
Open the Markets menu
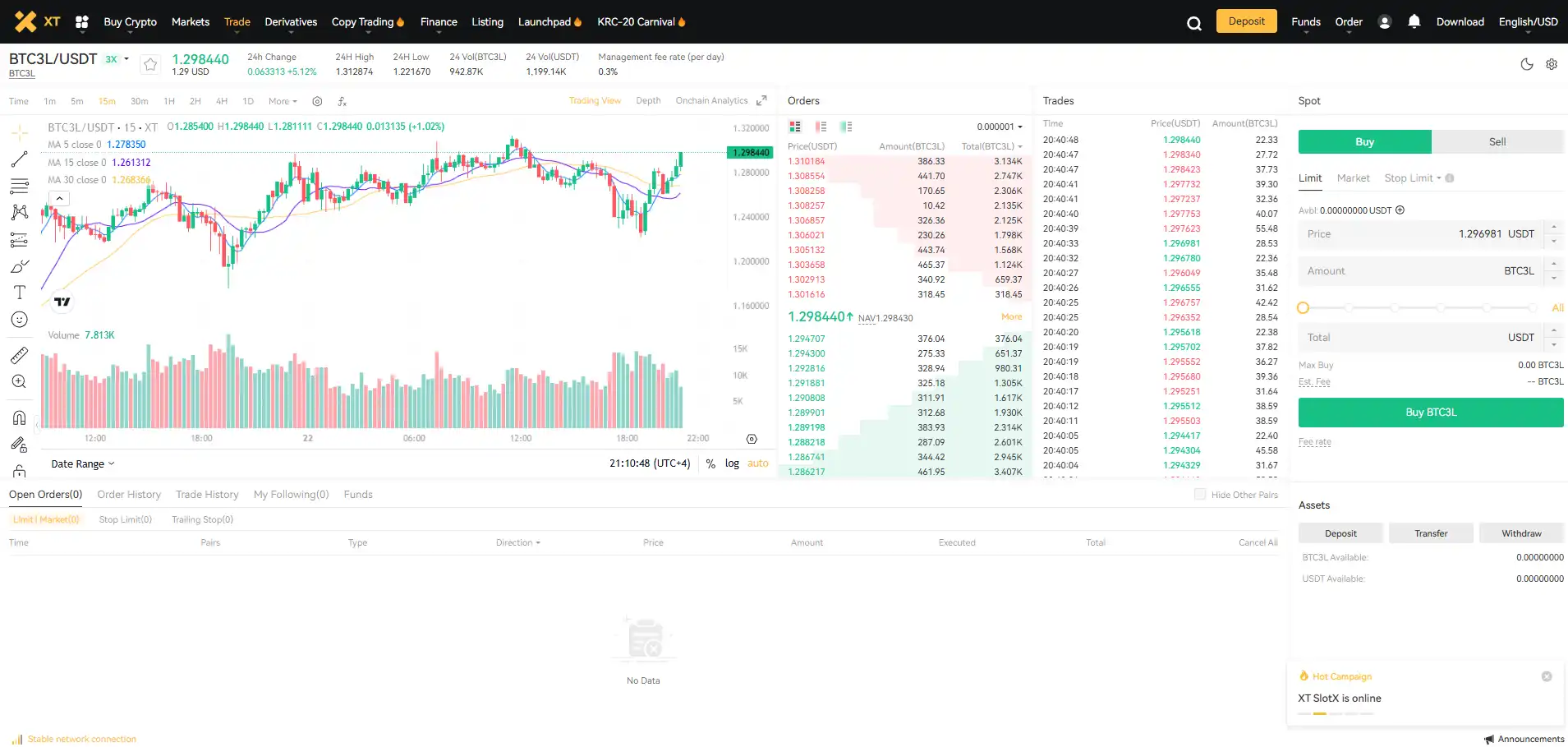click(x=191, y=22)
